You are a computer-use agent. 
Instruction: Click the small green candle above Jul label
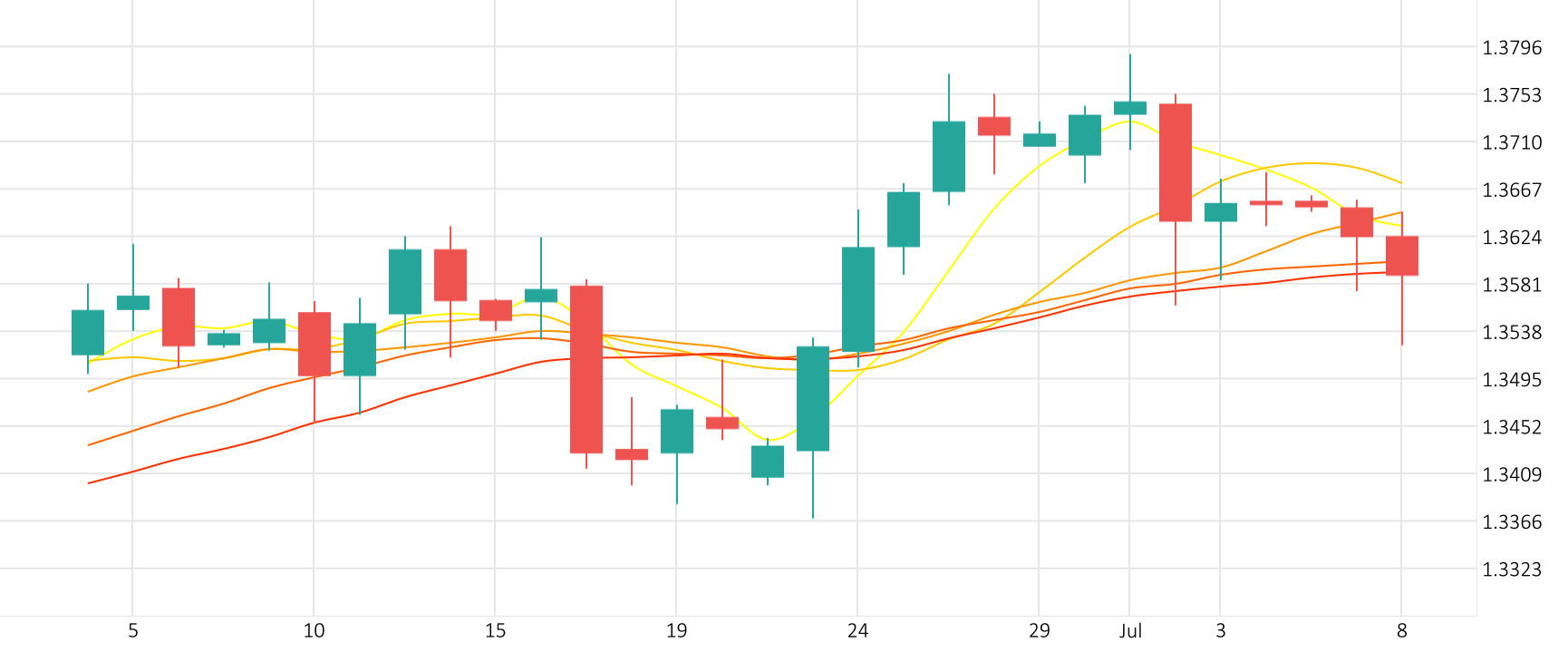pos(1130,108)
